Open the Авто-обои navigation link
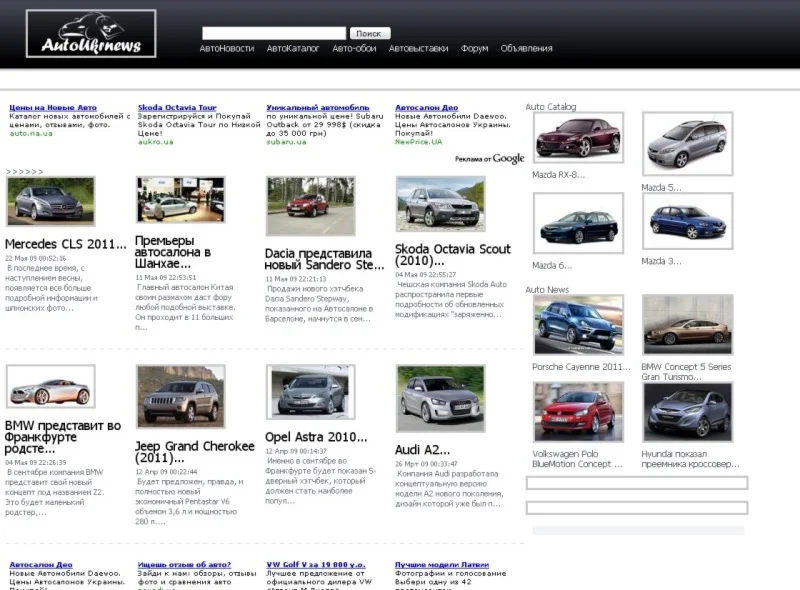This screenshot has width=800, height=590. point(354,48)
